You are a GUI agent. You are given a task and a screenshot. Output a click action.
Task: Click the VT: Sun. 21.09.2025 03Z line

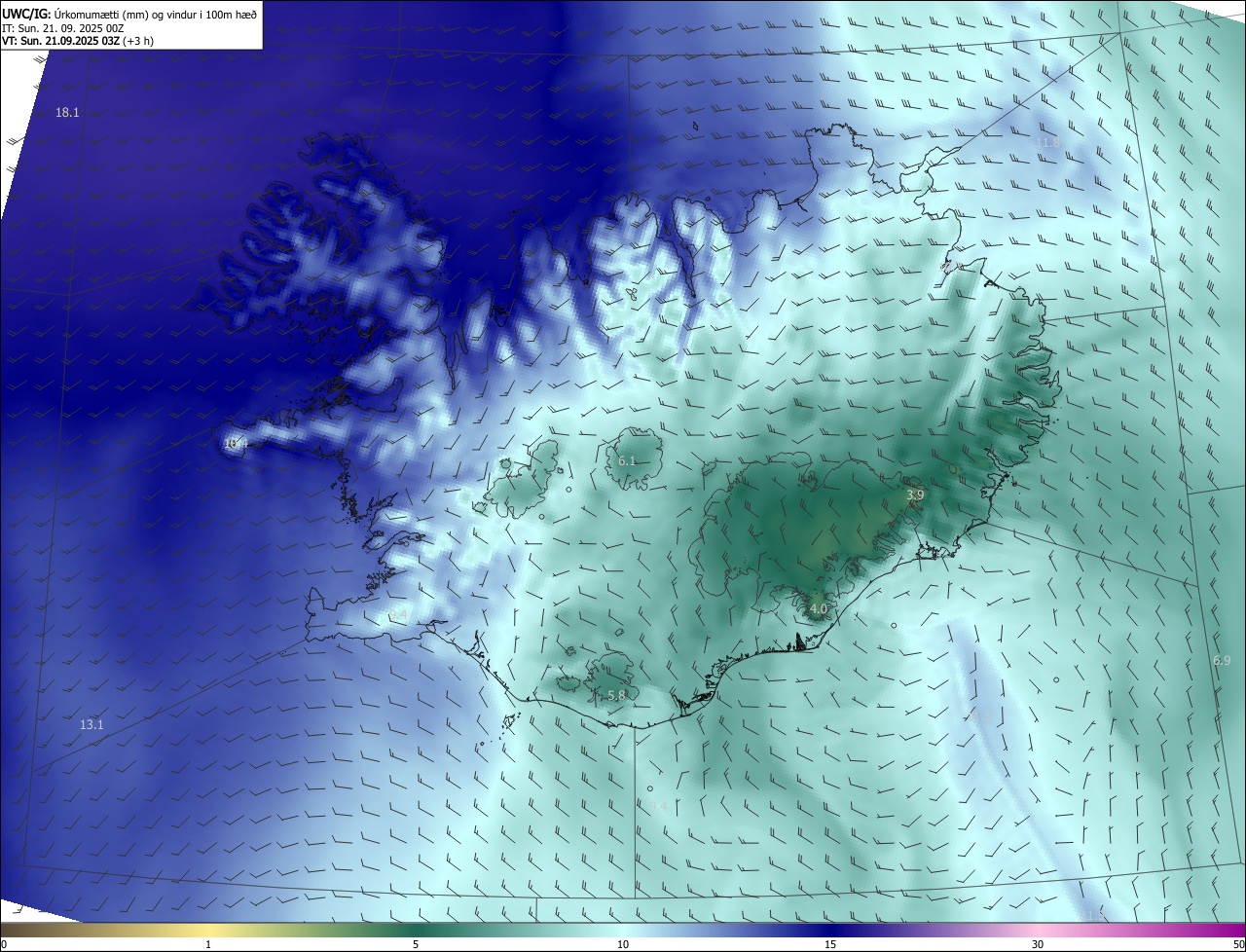click(78, 41)
